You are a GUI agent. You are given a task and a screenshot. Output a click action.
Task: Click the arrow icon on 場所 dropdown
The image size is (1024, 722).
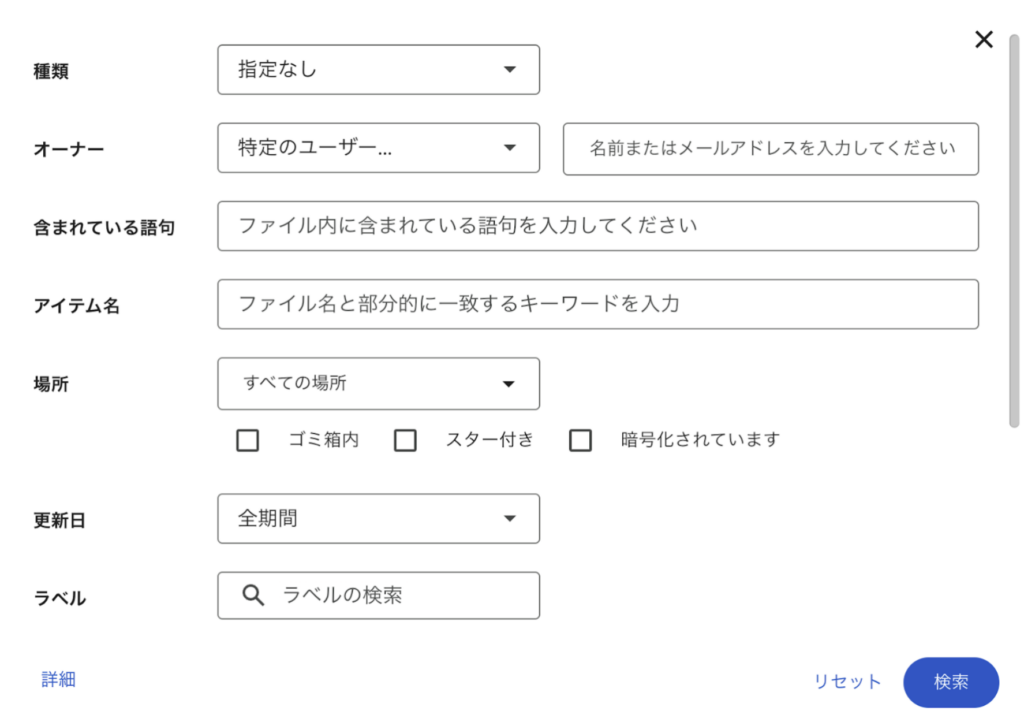coord(509,384)
